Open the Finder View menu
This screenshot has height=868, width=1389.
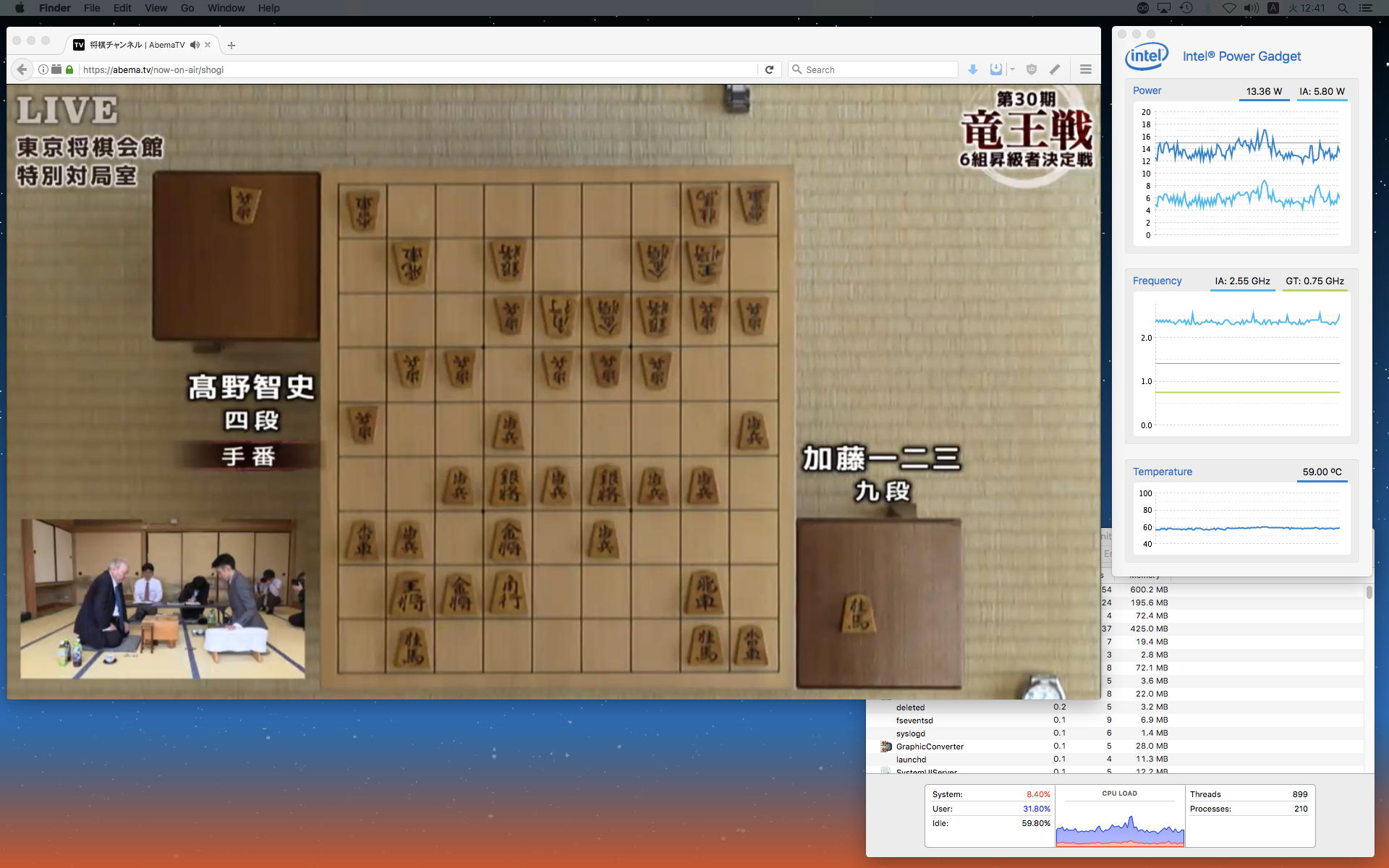[156, 8]
